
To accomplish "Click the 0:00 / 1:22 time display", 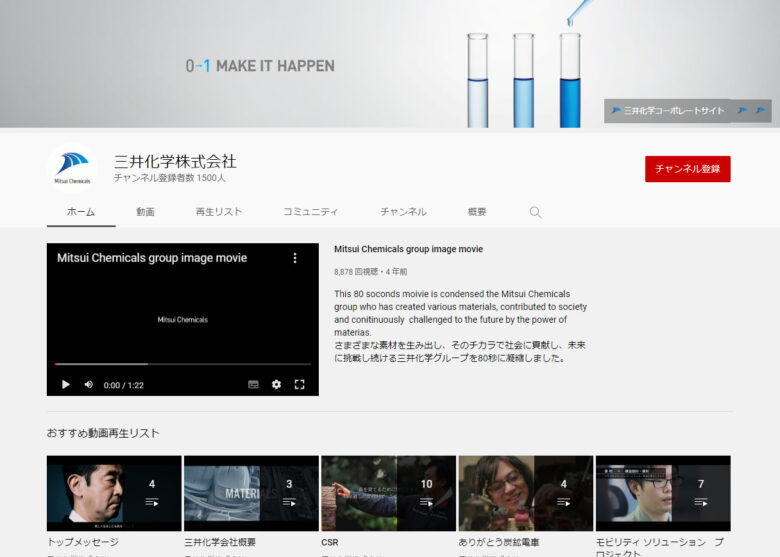I will tap(123, 385).
